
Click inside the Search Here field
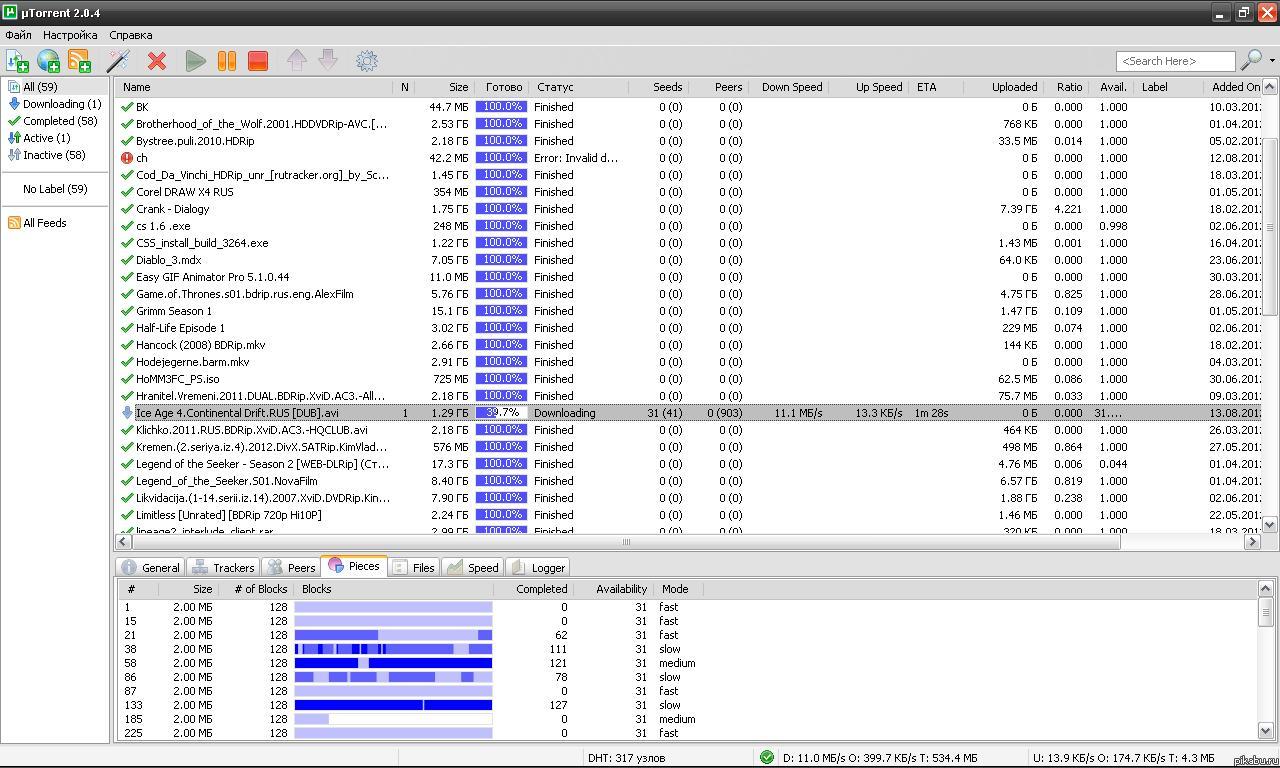pyautogui.click(x=1175, y=61)
